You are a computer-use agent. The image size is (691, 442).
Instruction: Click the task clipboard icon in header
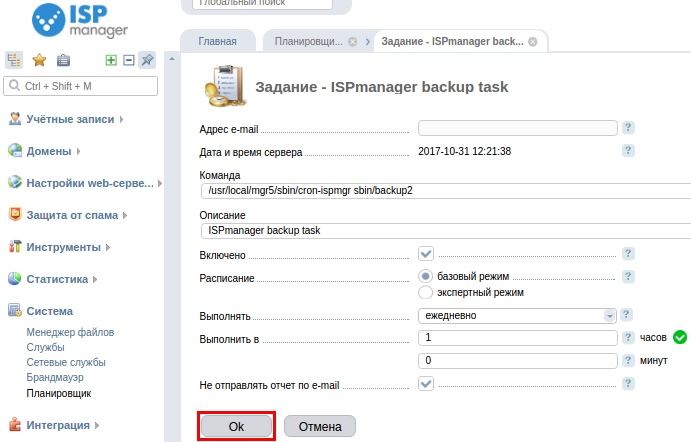click(x=225, y=86)
